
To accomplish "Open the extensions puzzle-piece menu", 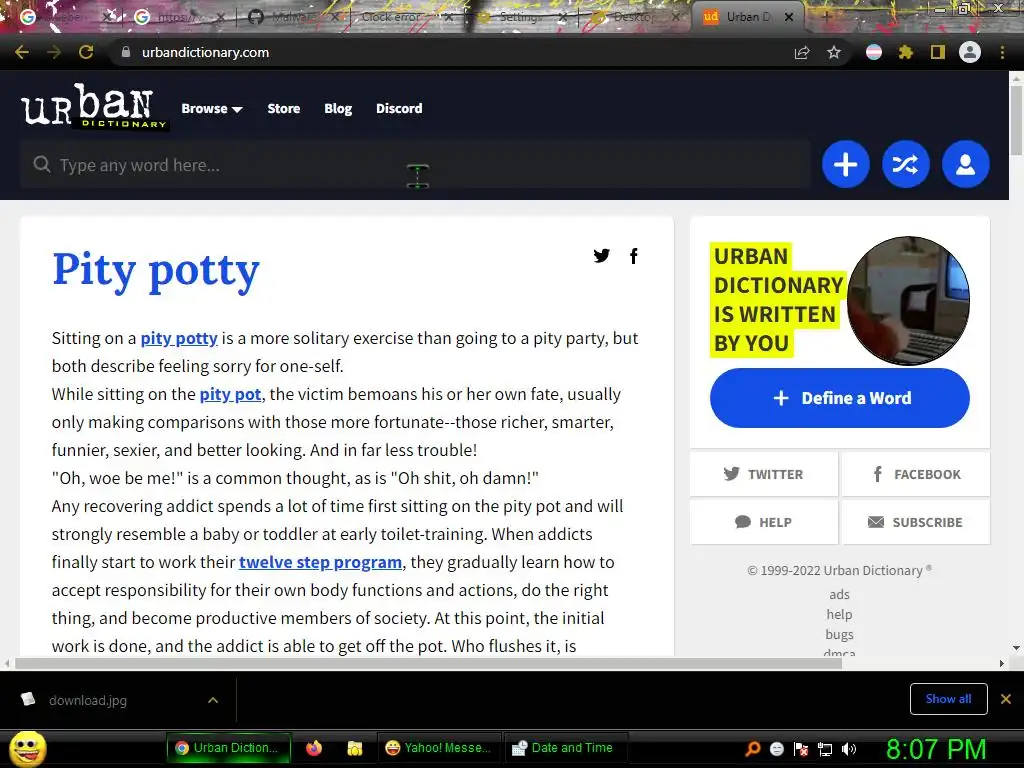I will tap(906, 52).
